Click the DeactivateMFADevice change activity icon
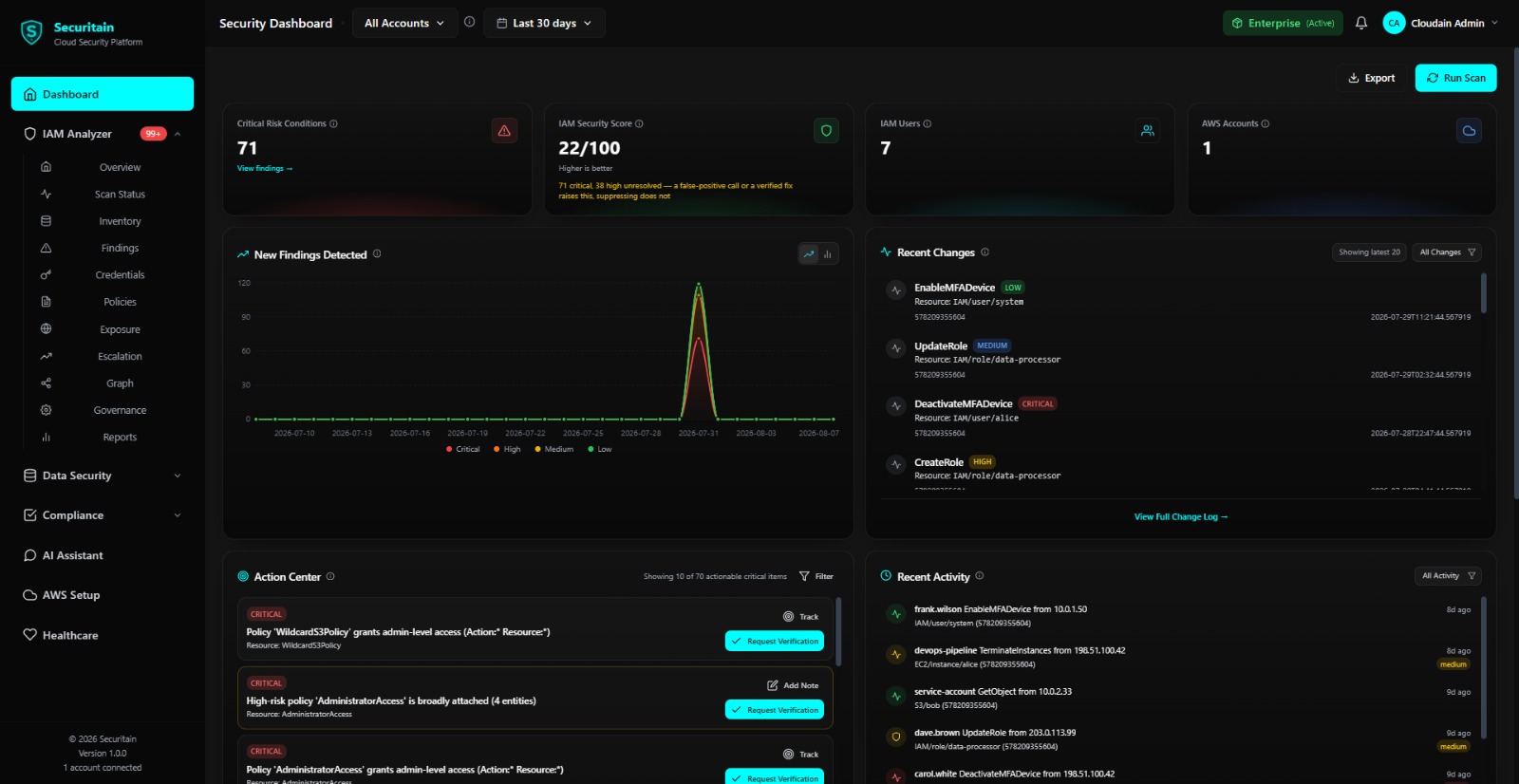The height and width of the screenshot is (784, 1519). click(895, 406)
